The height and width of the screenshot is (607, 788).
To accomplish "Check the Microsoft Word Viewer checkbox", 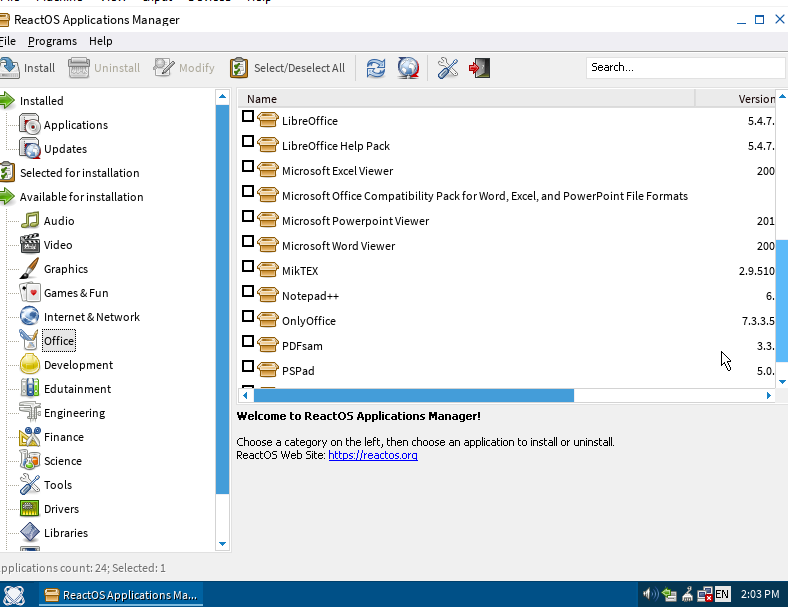I will click(x=248, y=242).
